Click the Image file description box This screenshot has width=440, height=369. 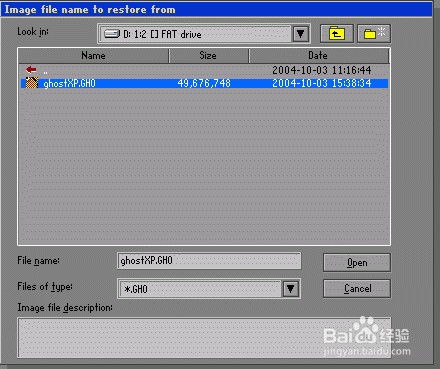(204, 338)
